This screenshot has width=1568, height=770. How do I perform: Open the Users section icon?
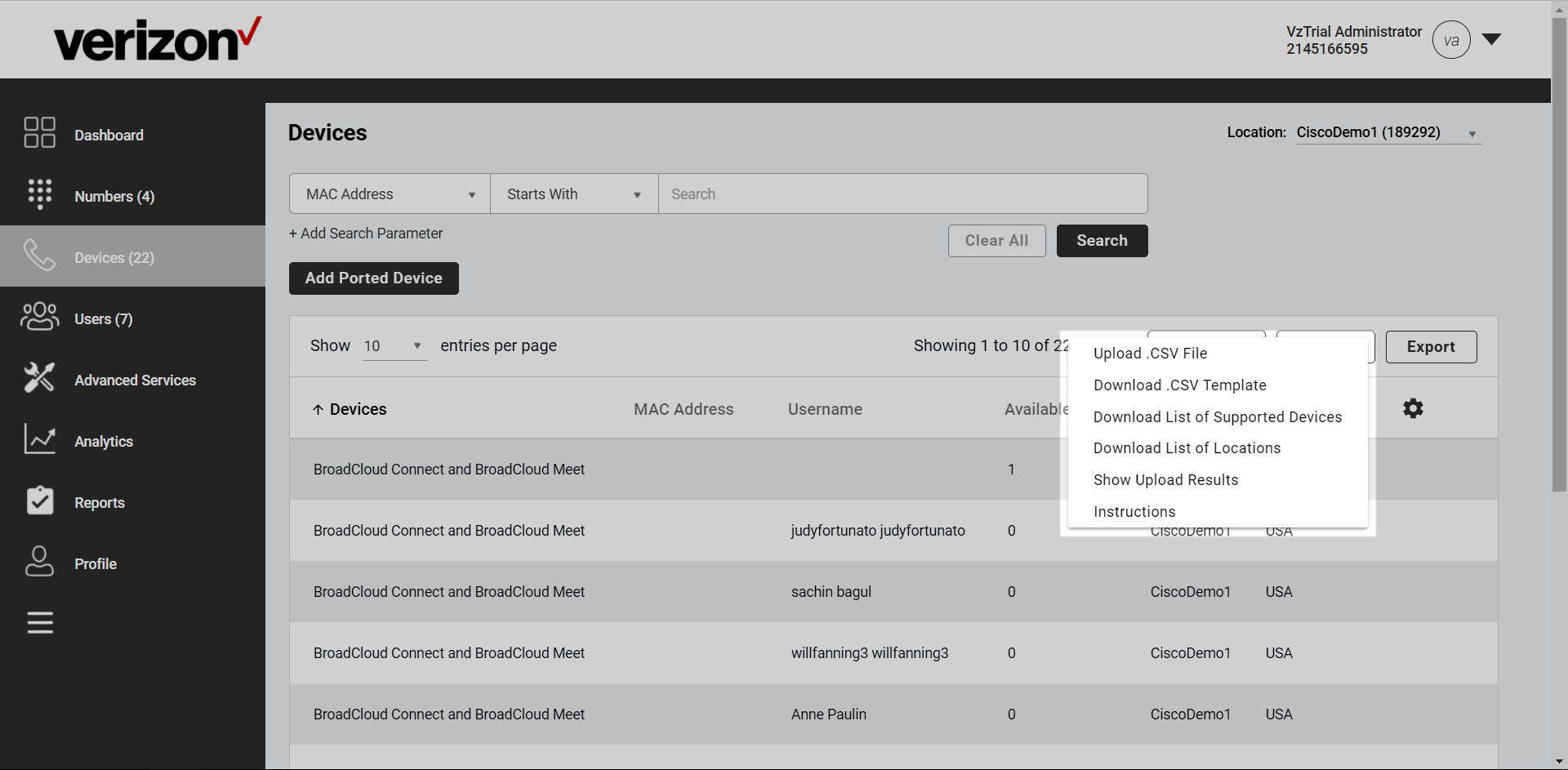click(39, 317)
